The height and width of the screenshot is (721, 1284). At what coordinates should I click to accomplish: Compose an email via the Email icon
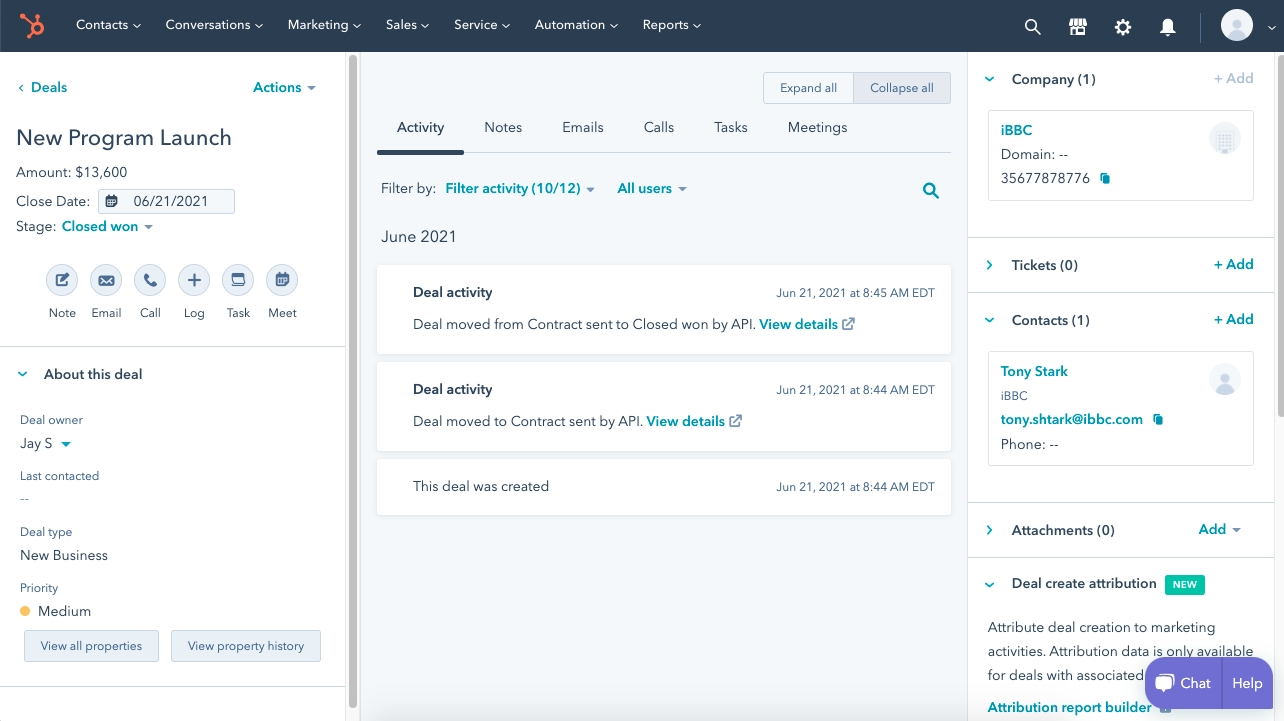point(106,280)
